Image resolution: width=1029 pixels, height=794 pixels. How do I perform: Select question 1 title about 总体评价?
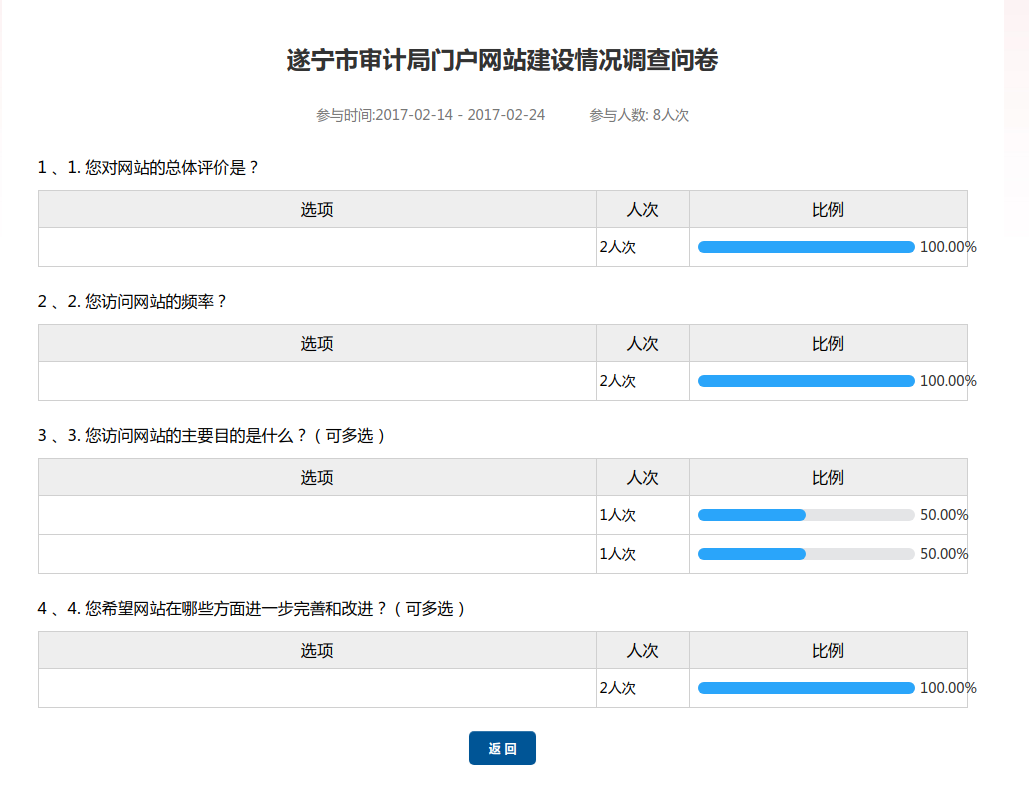(x=149, y=168)
